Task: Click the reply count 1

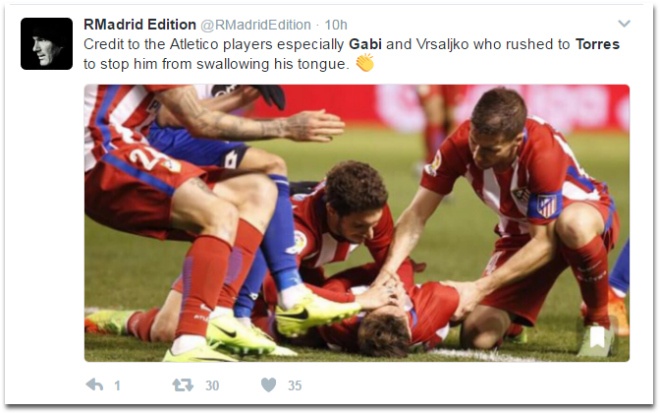Action: (x=117, y=385)
